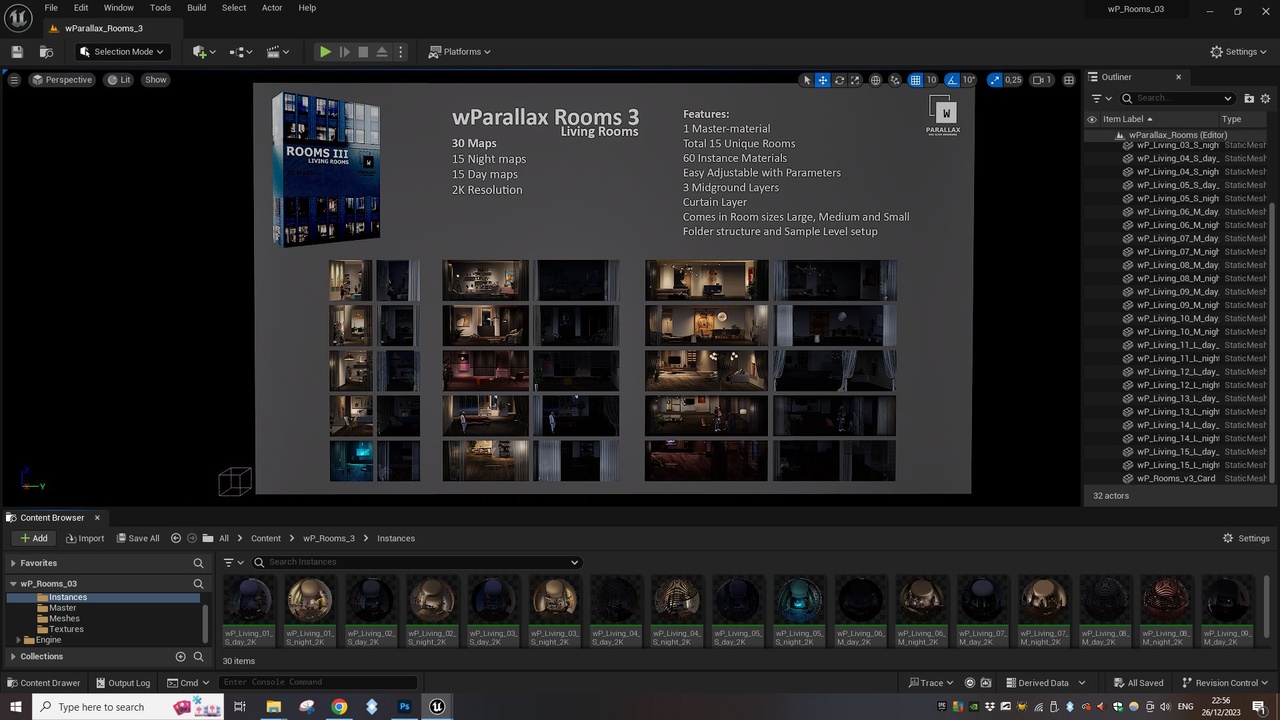Click Save All in Content Browser

tap(138, 538)
